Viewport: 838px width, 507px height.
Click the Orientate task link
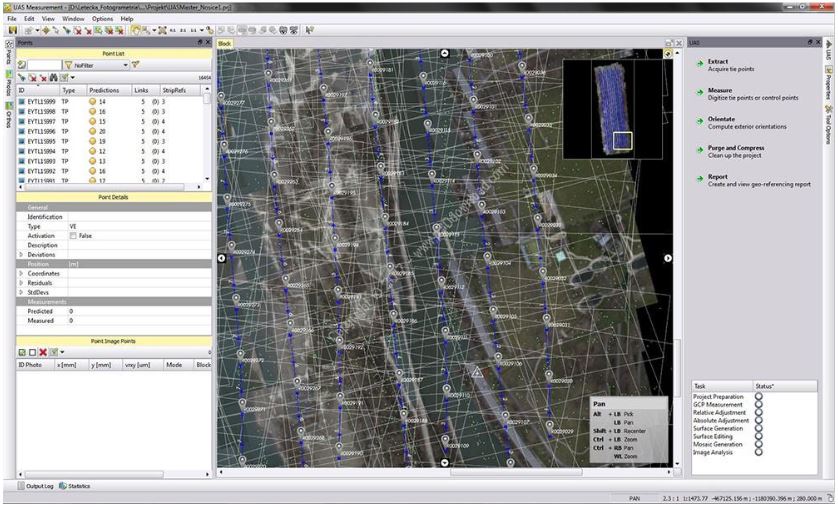[x=721, y=119]
